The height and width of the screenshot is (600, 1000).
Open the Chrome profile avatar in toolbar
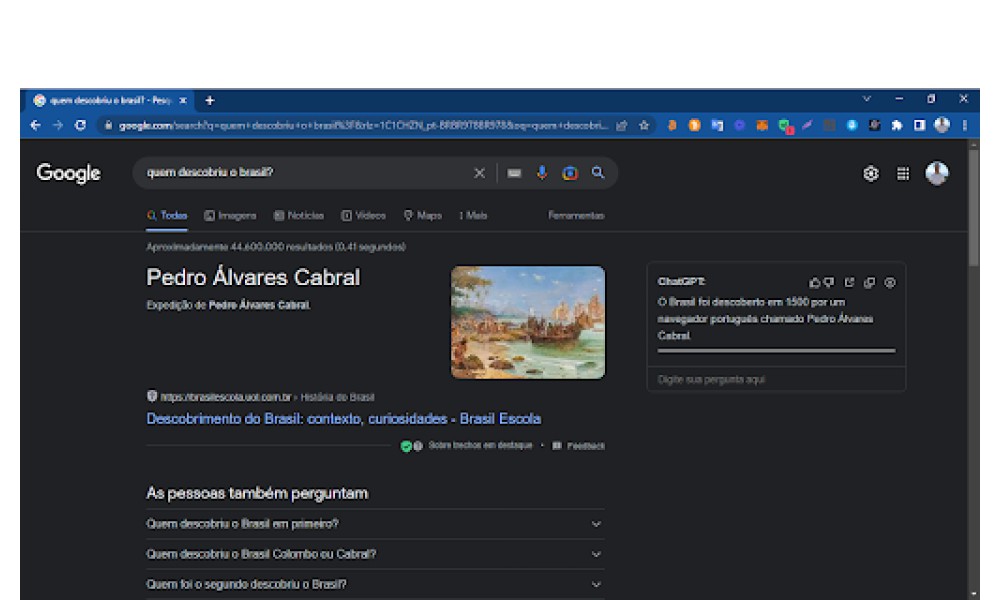(942, 126)
